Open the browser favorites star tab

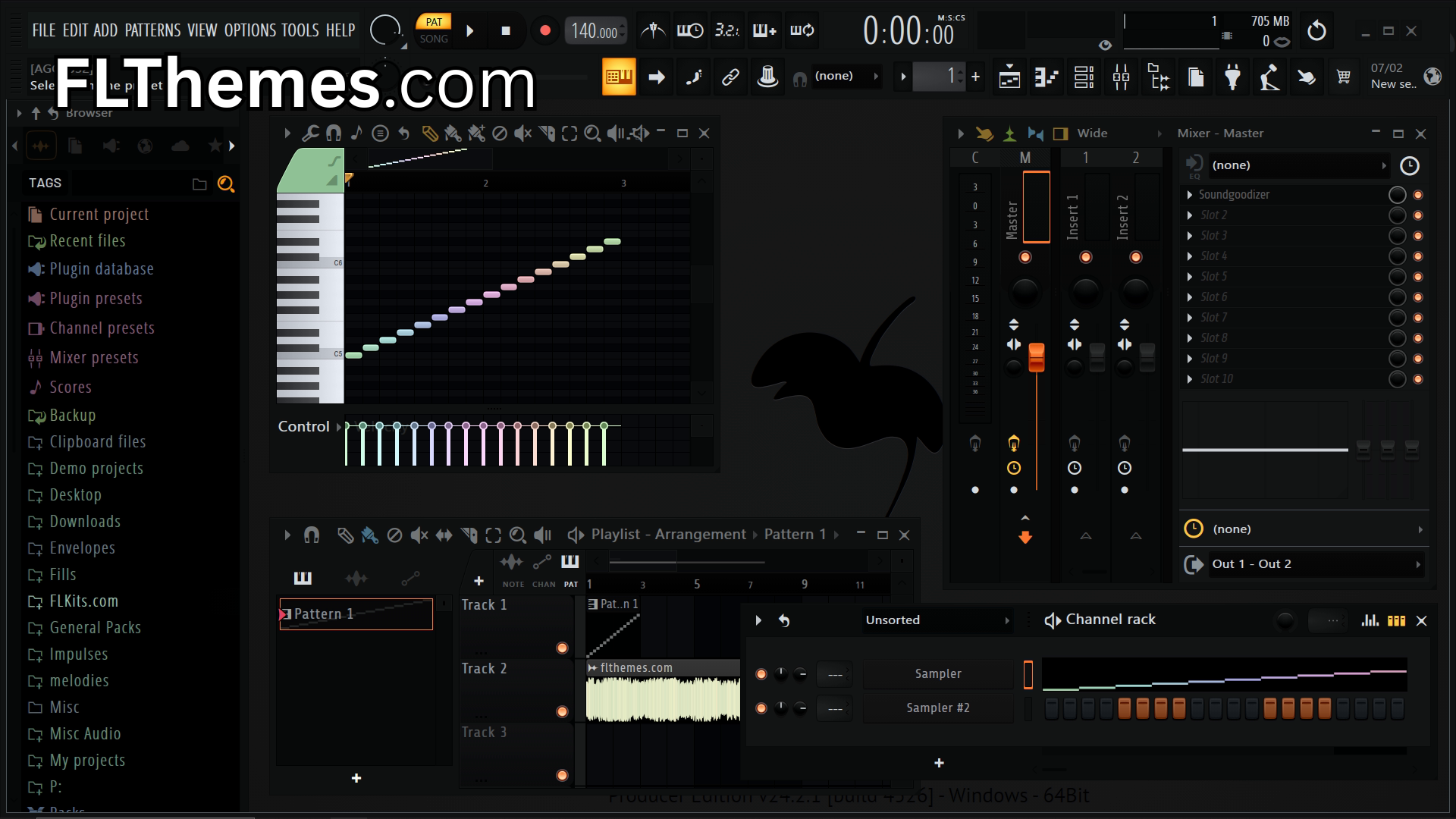click(x=215, y=146)
